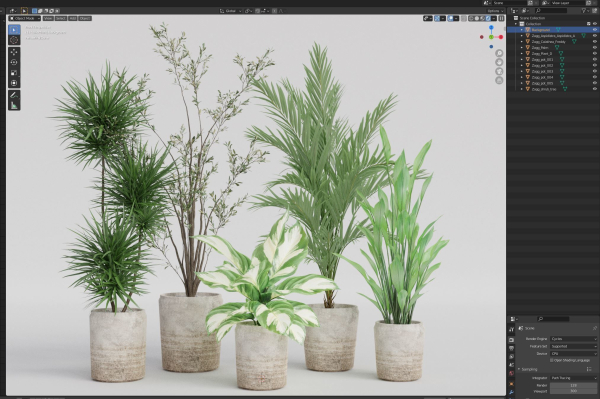Open the Render properties tab
Screen dimensions: 600x399
point(512,340)
